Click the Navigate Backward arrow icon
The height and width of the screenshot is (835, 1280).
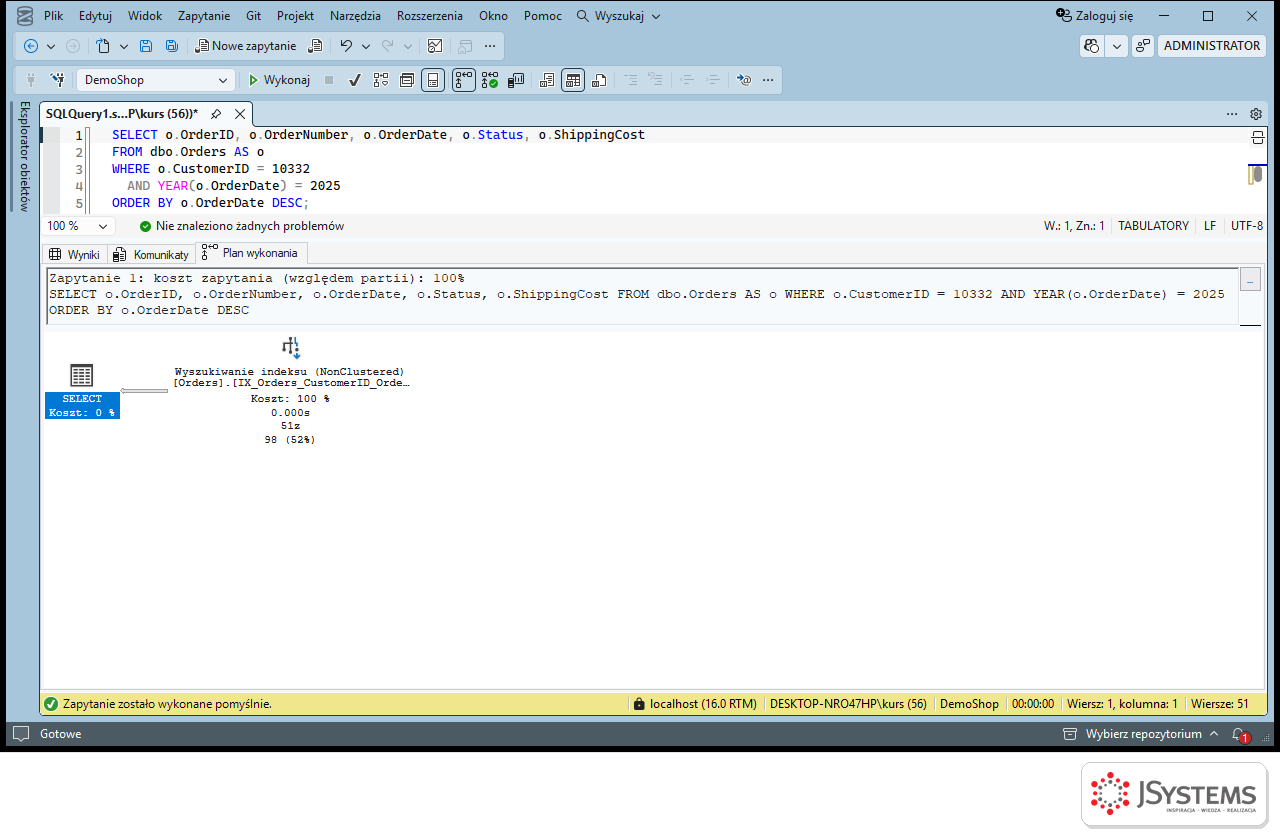coord(31,46)
